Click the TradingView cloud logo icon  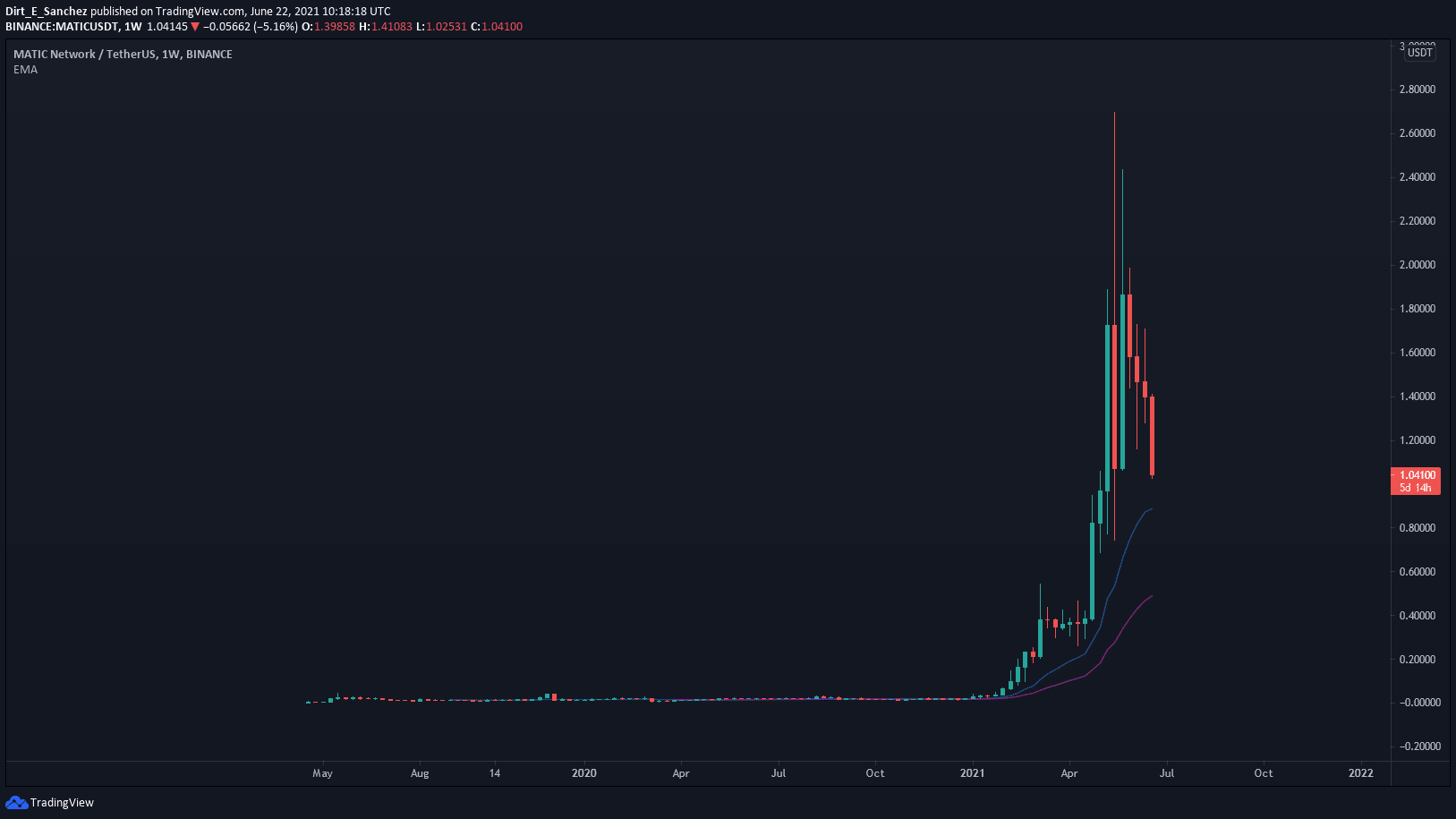point(16,802)
